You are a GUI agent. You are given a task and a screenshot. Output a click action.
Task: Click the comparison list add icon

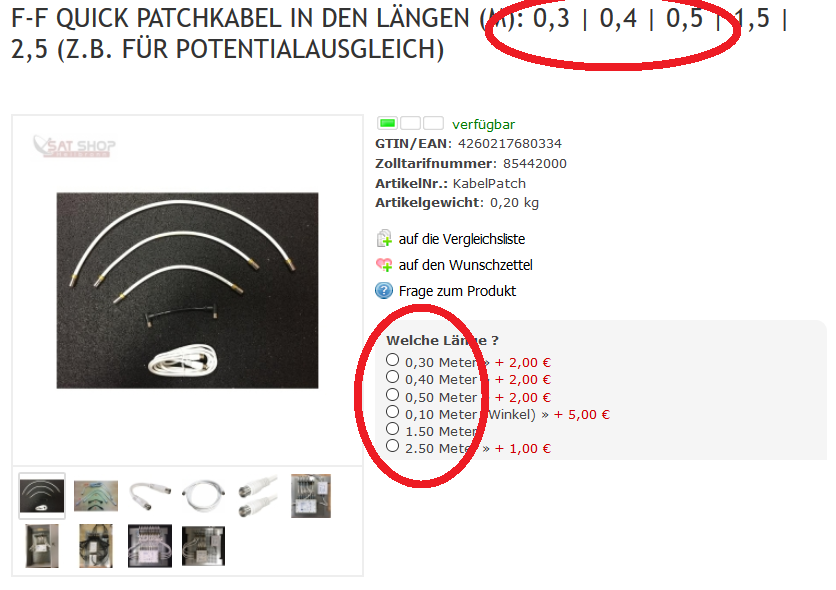tap(384, 239)
